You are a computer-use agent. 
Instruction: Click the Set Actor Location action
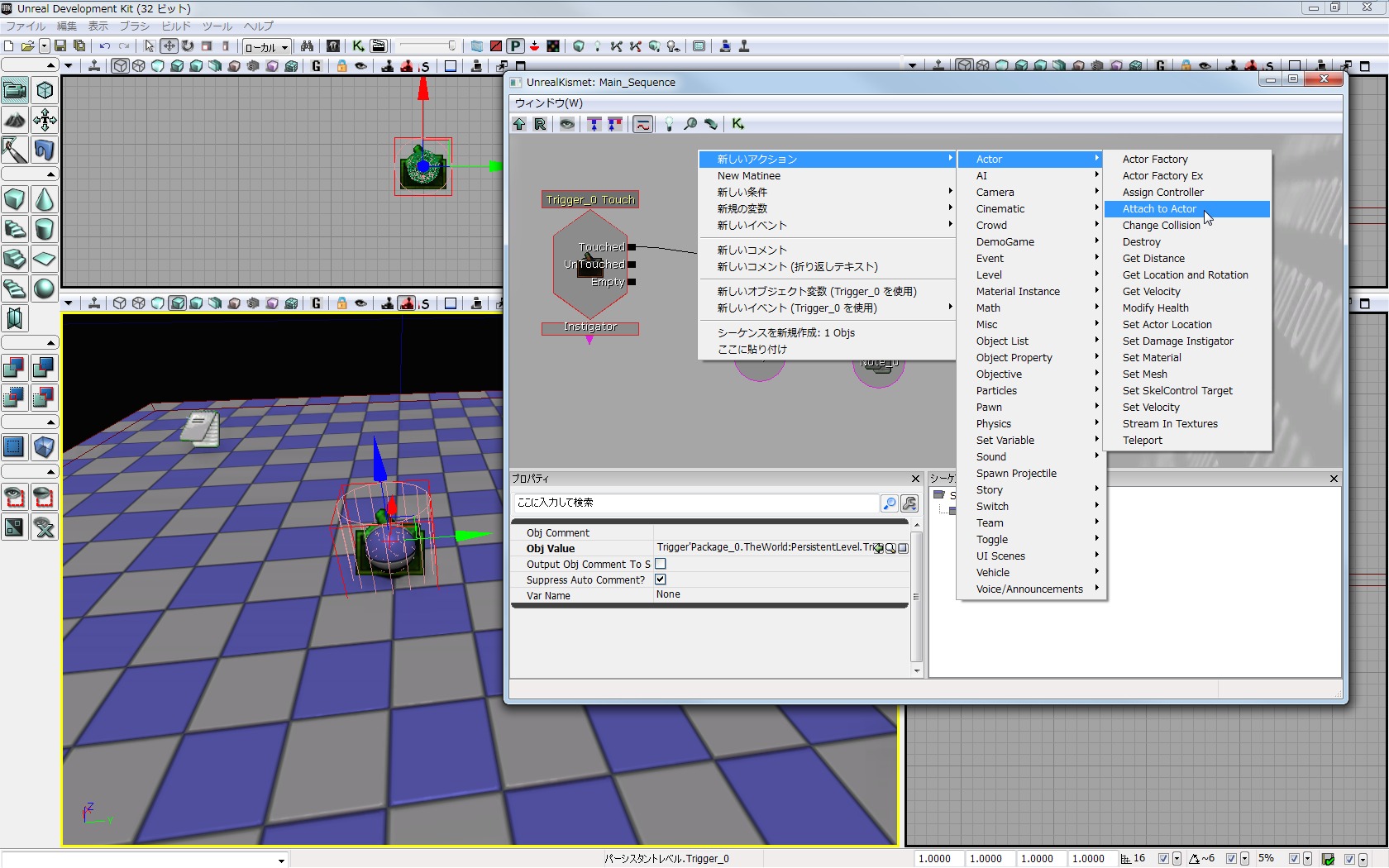(x=1167, y=324)
